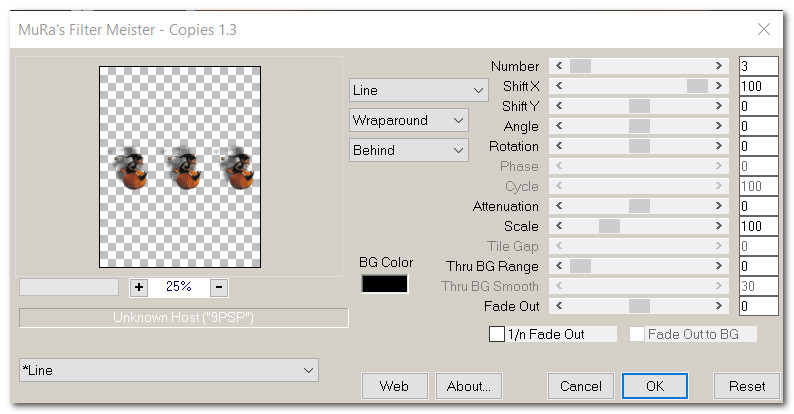Image resolution: width=794 pixels, height=414 pixels.
Task: Click the zoom out minus button
Action: [x=219, y=287]
